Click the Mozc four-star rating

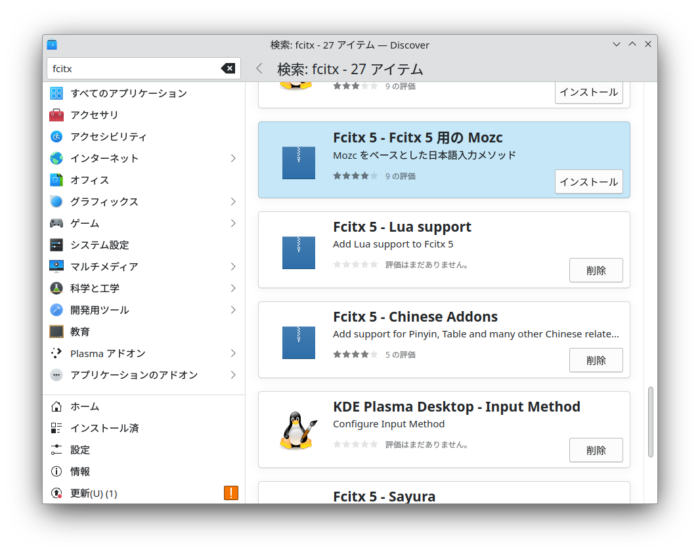[x=355, y=176]
